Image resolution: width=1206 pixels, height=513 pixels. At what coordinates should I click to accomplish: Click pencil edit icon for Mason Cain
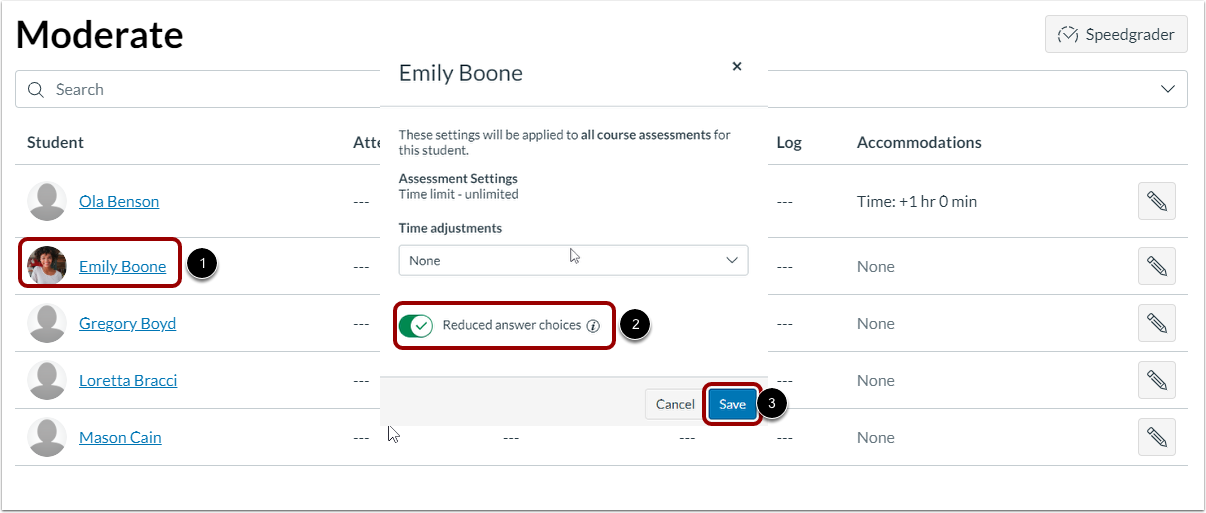point(1157,437)
